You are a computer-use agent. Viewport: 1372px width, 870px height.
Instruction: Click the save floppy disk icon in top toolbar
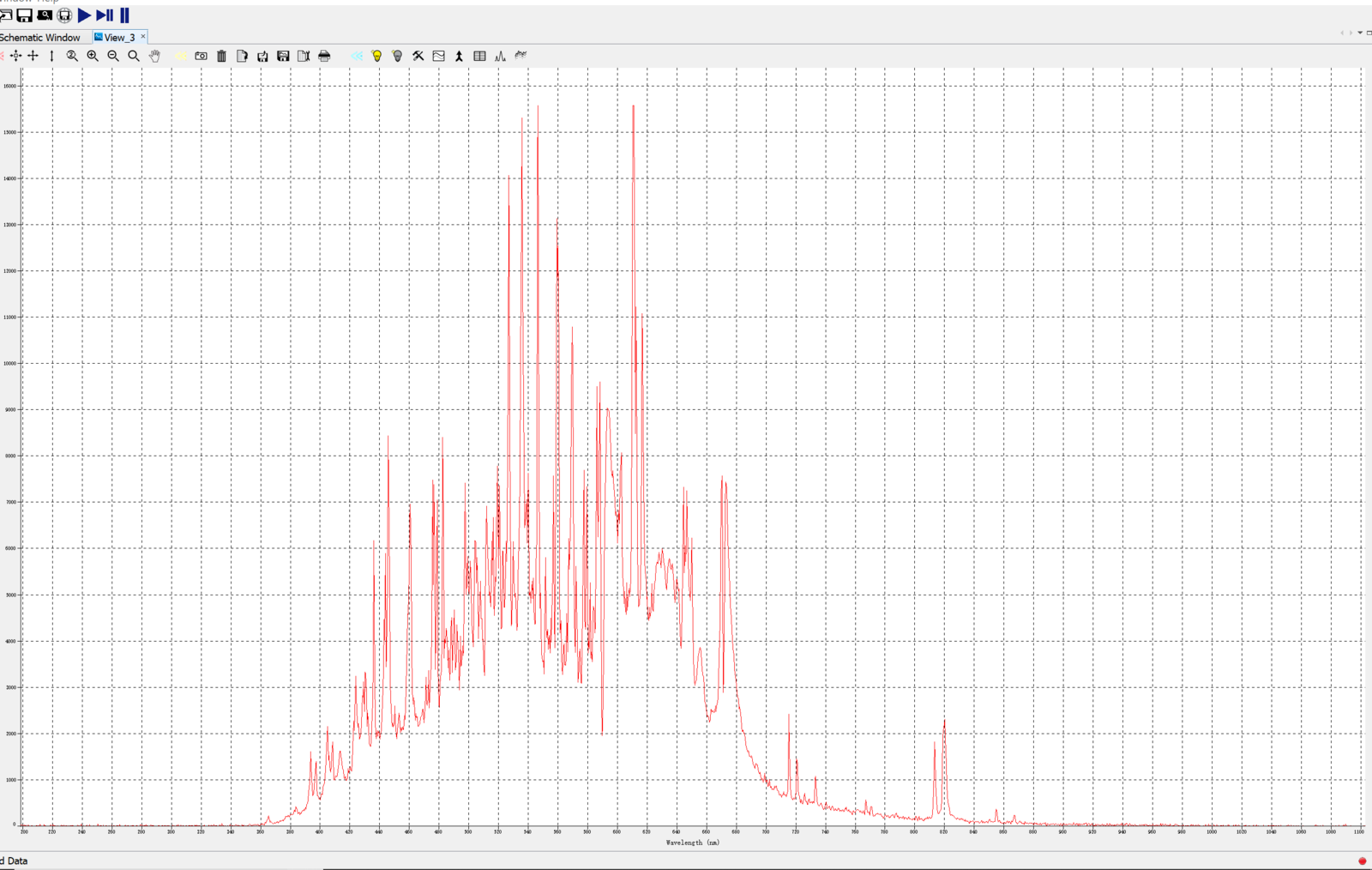pyautogui.click(x=24, y=15)
